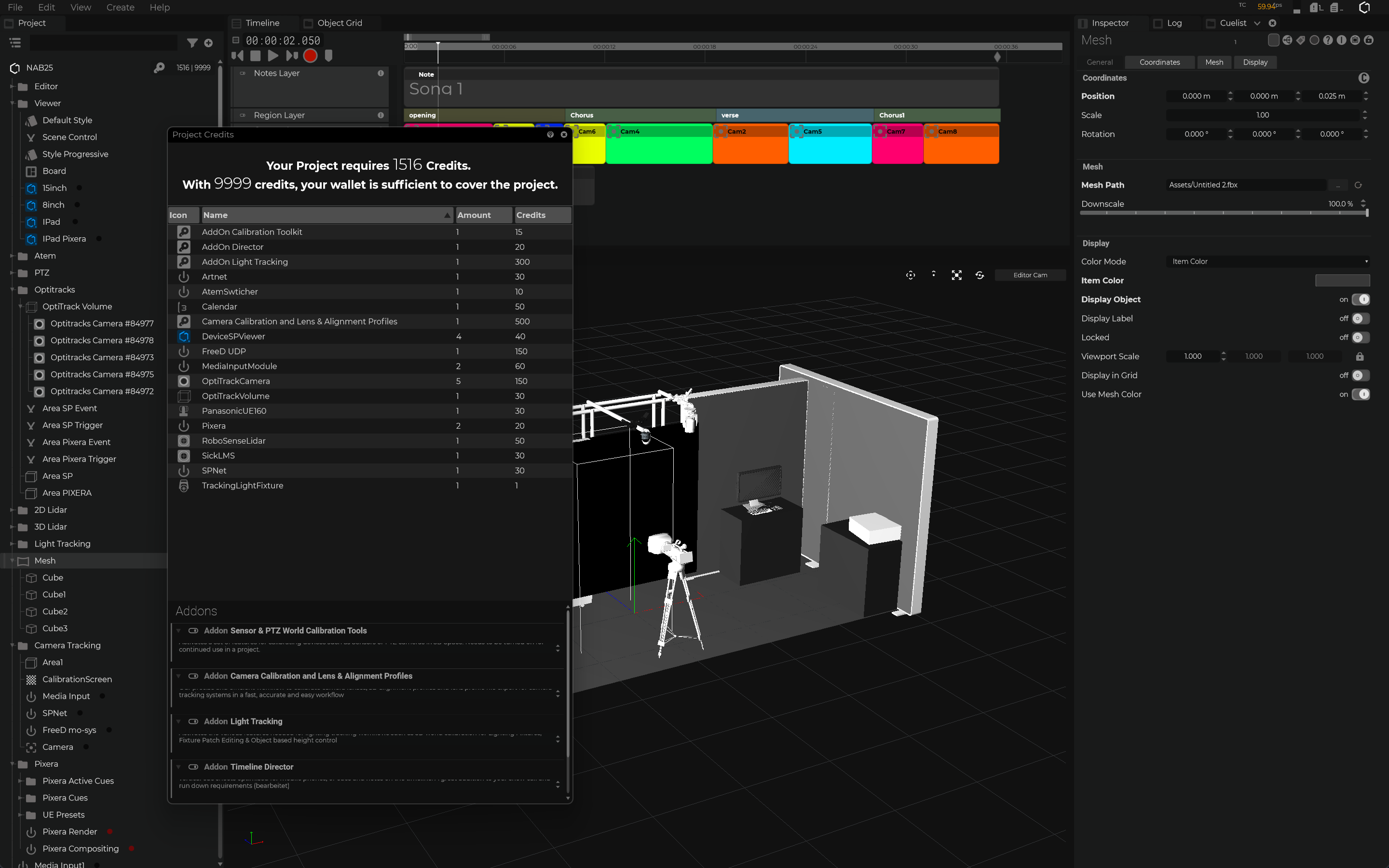Open the Help menu

tap(160, 7)
